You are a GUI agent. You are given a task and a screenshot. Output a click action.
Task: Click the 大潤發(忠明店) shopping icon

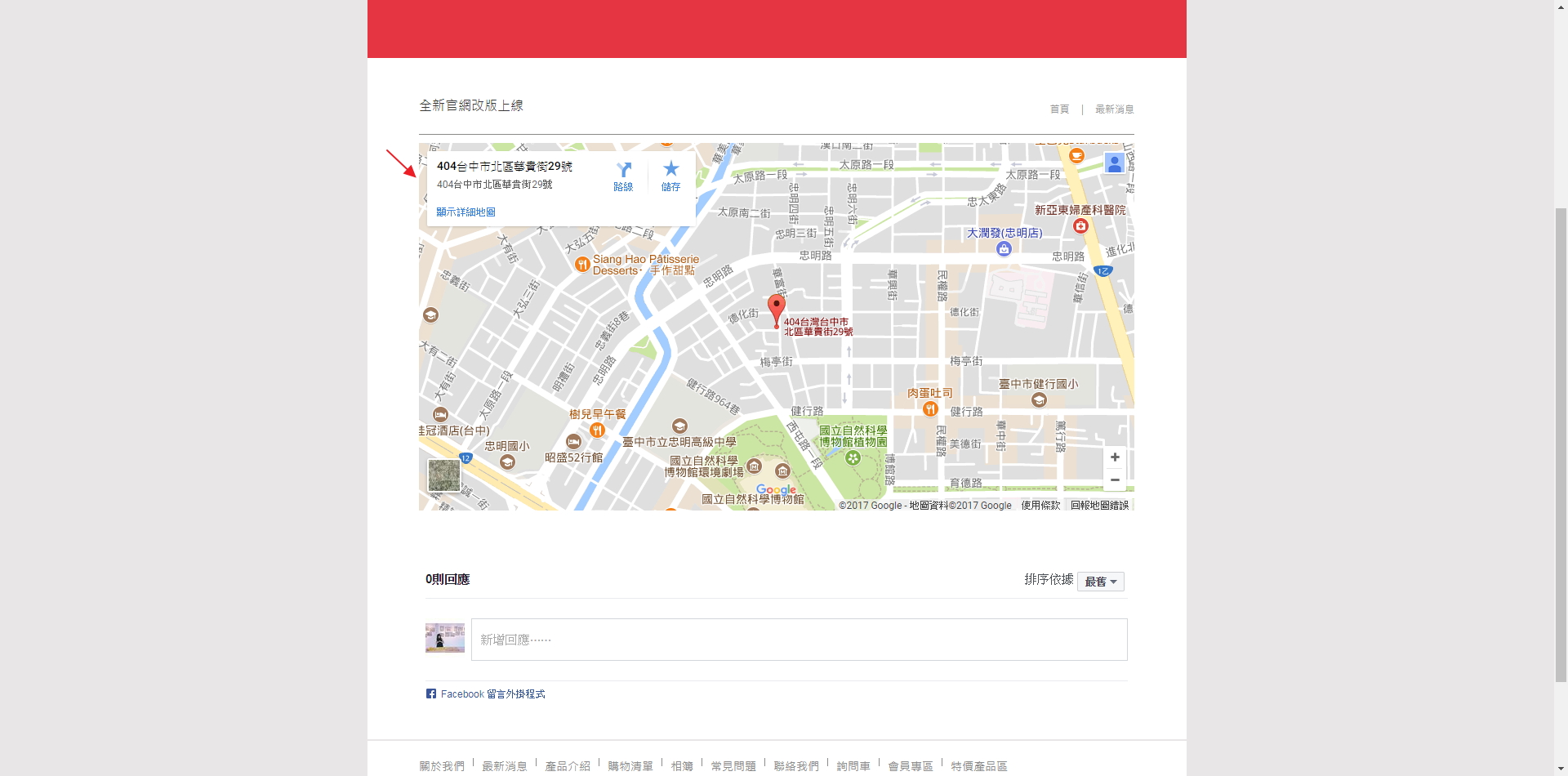point(1004,249)
